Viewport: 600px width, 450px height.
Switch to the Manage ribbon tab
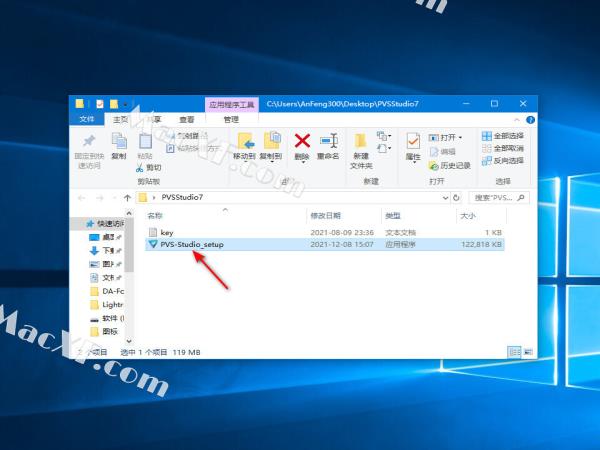(x=231, y=119)
